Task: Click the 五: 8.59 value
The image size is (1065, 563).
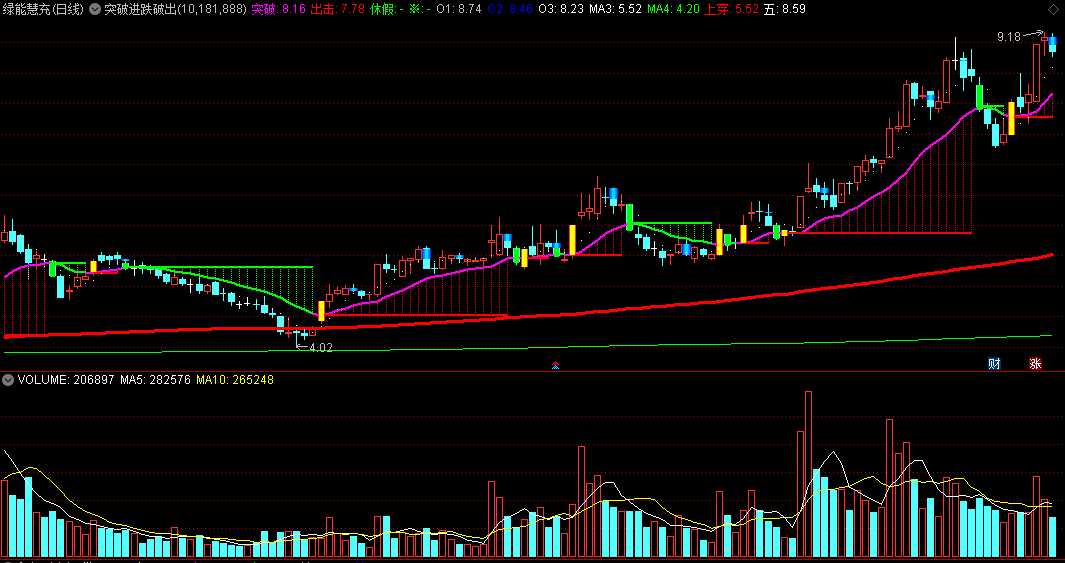Action: coord(784,10)
